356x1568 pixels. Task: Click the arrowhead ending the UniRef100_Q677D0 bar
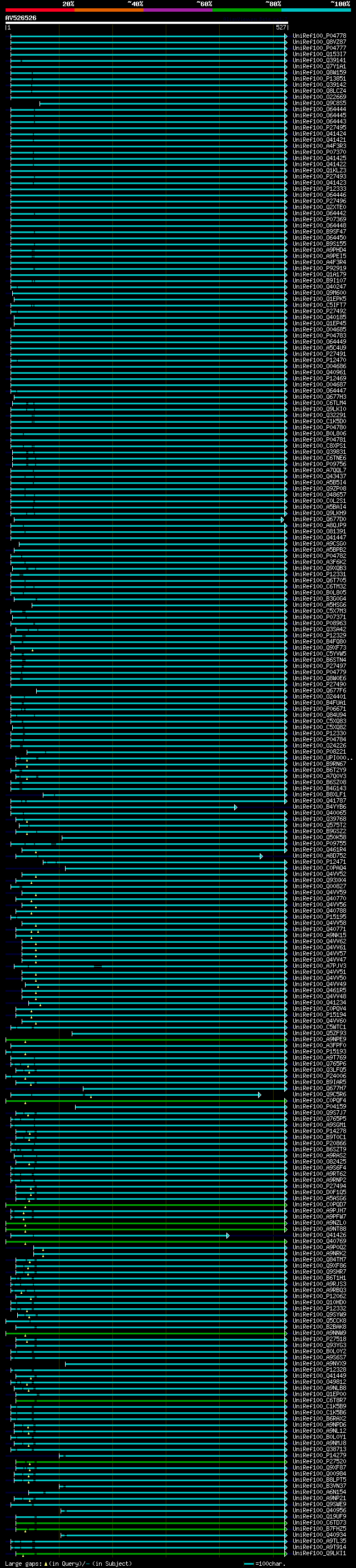click(x=283, y=519)
